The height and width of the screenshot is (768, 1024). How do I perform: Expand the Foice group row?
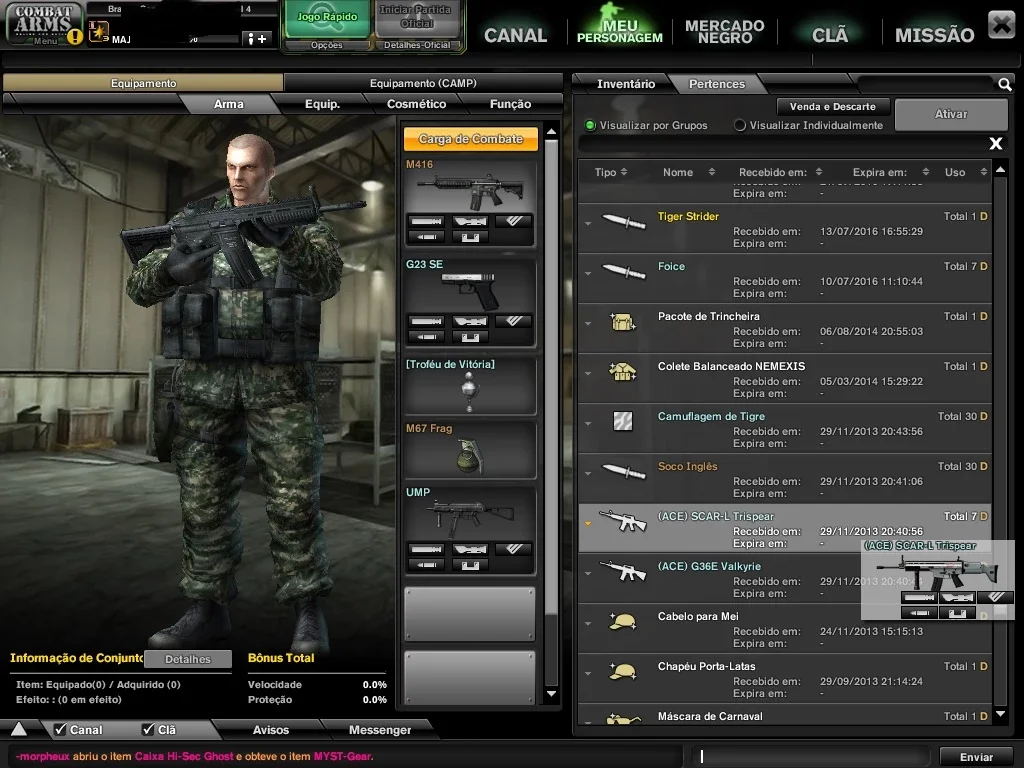pos(588,273)
